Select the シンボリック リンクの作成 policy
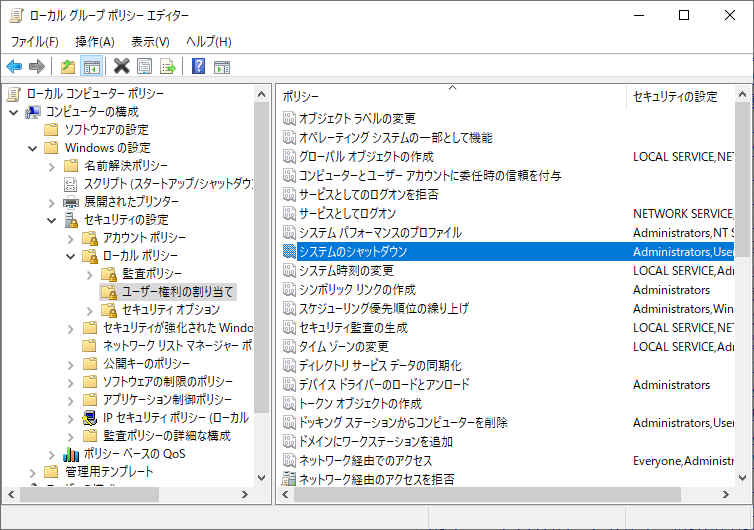The width and height of the screenshot is (754, 530). coord(357,290)
